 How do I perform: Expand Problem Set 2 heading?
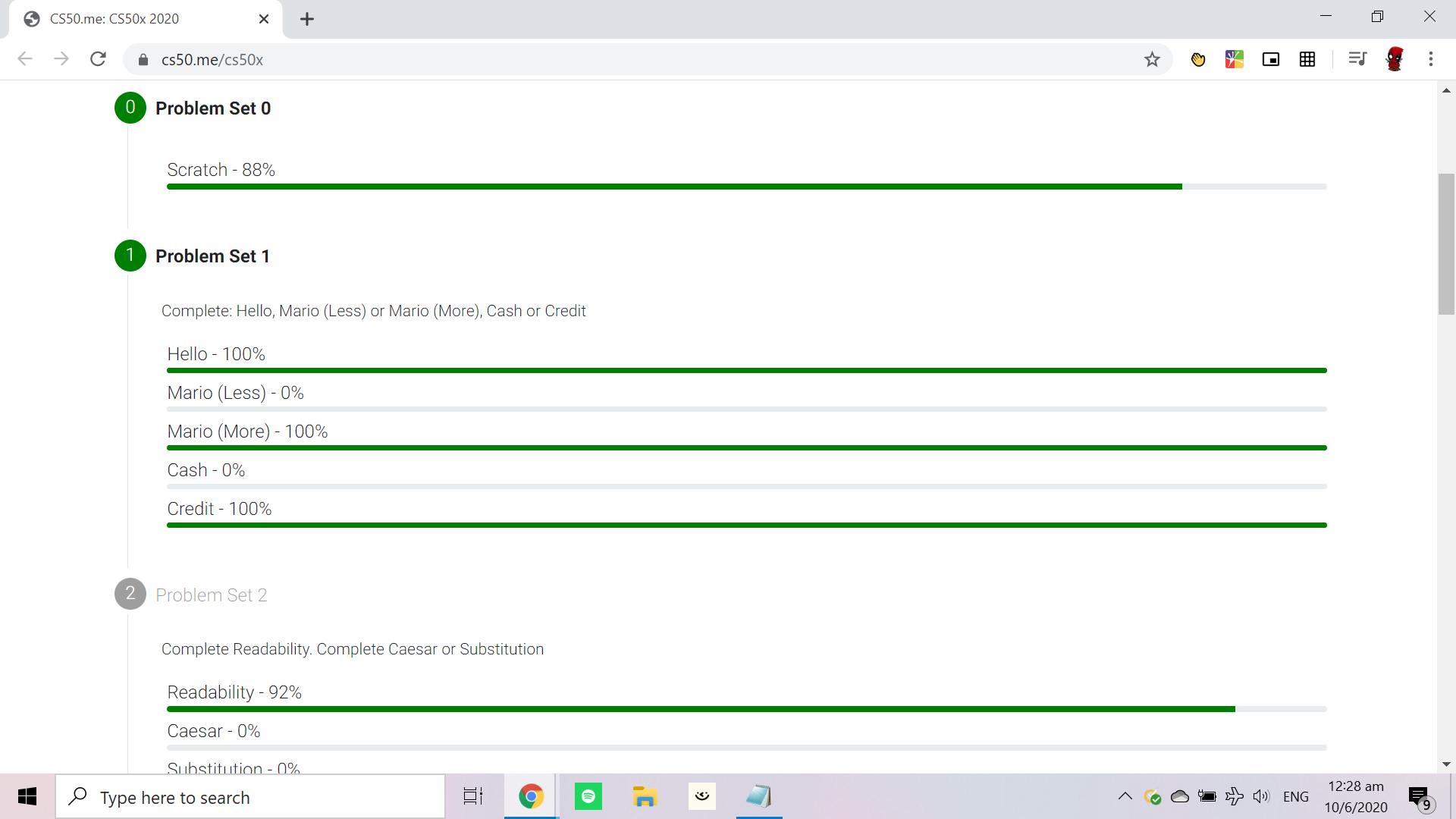(x=211, y=595)
